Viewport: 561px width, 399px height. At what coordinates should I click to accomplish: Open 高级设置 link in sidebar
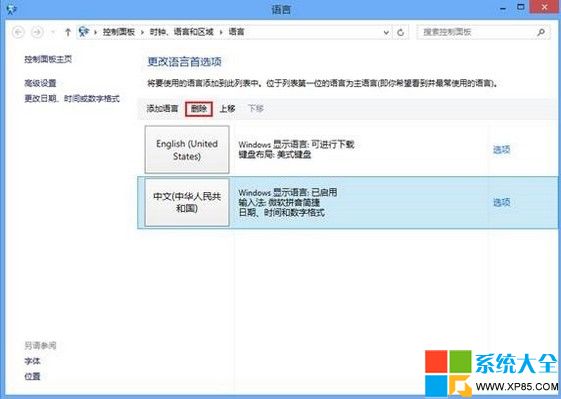click(x=40, y=83)
